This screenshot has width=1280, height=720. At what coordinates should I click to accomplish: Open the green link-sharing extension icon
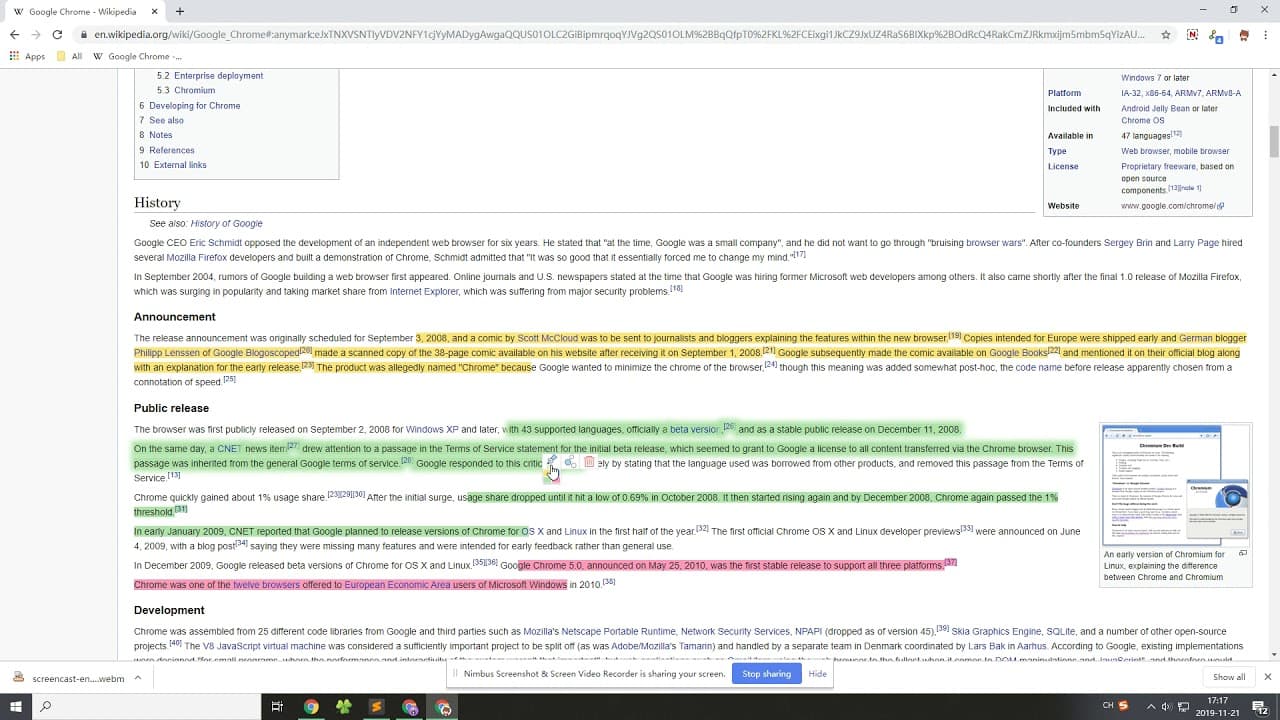[x=1217, y=35]
